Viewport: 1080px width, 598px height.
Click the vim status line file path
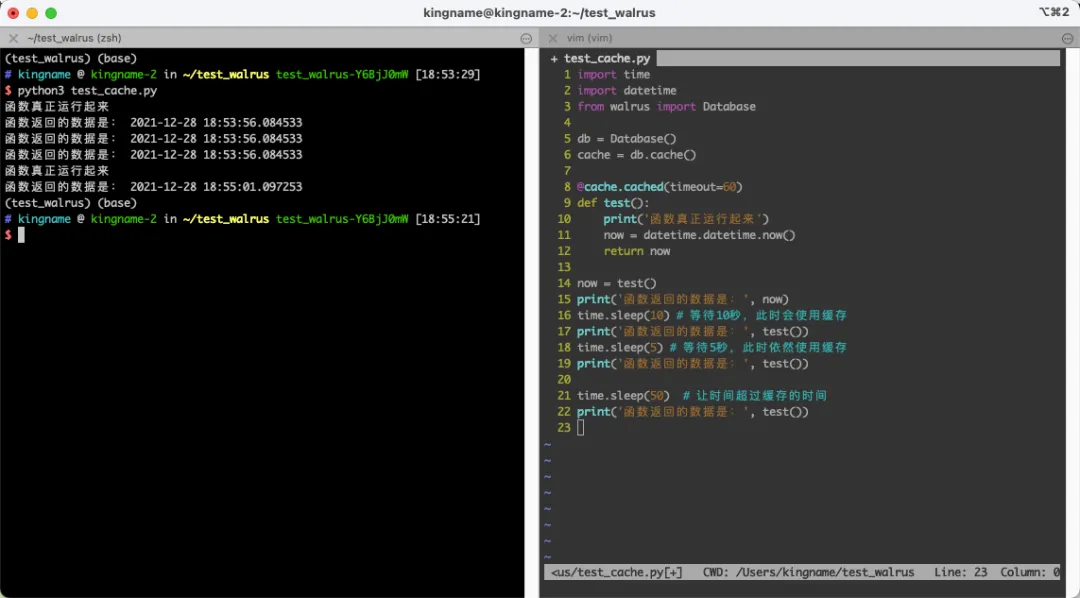pyautogui.click(x=616, y=573)
